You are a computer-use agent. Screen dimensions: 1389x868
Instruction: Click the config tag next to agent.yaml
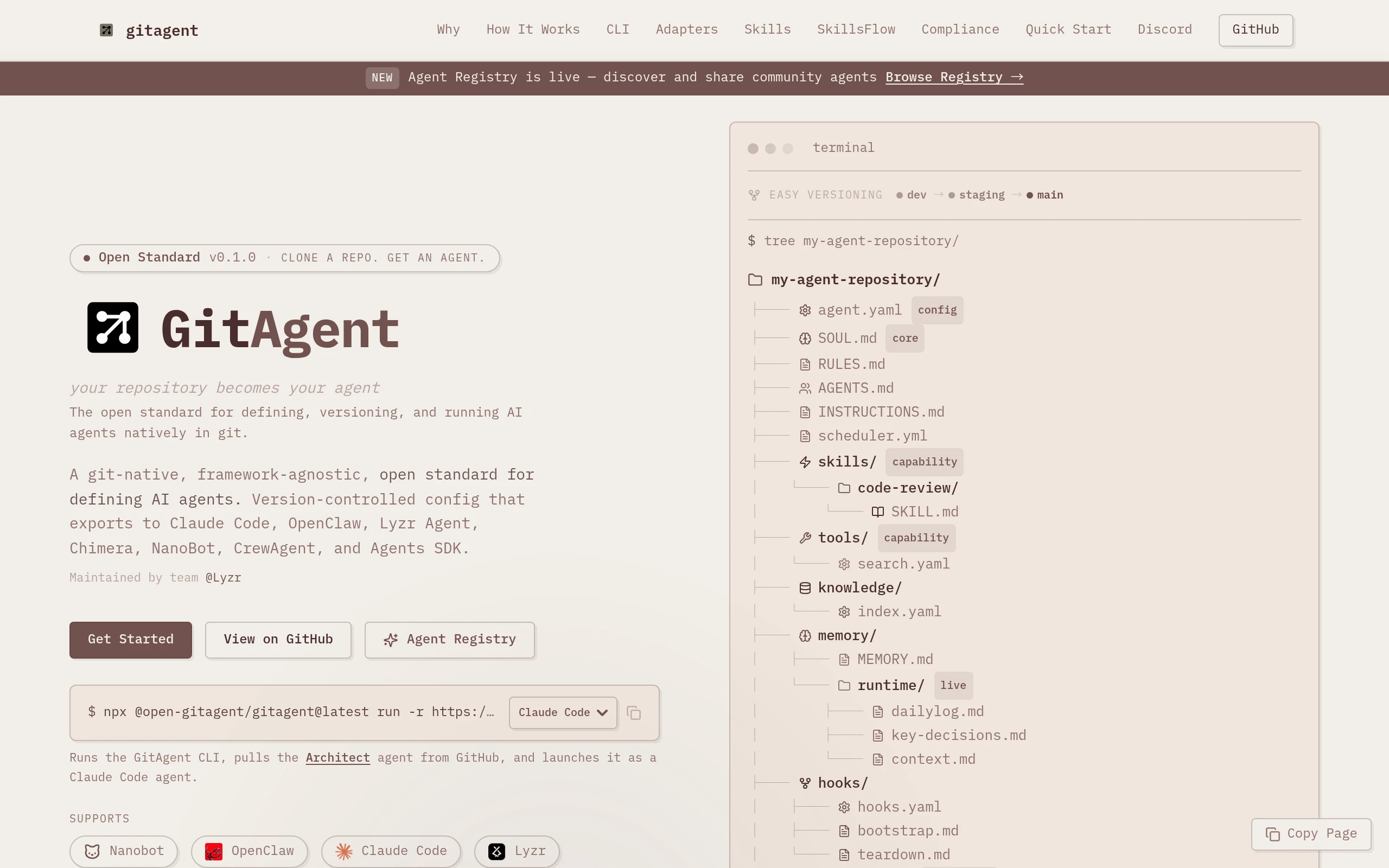tap(936, 310)
